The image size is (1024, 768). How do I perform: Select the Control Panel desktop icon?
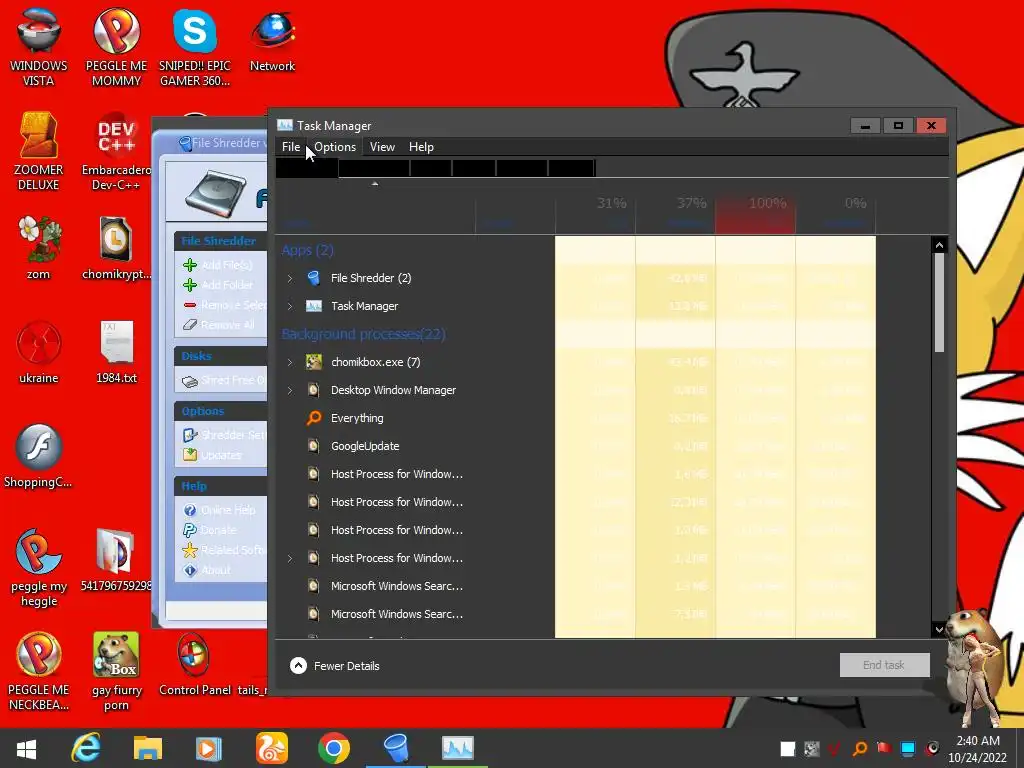(x=195, y=664)
